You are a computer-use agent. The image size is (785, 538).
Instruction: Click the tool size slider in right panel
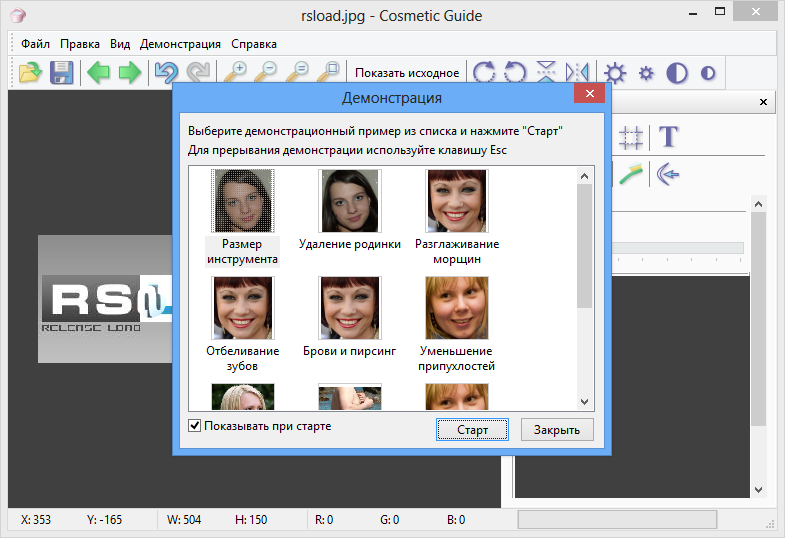(680, 247)
